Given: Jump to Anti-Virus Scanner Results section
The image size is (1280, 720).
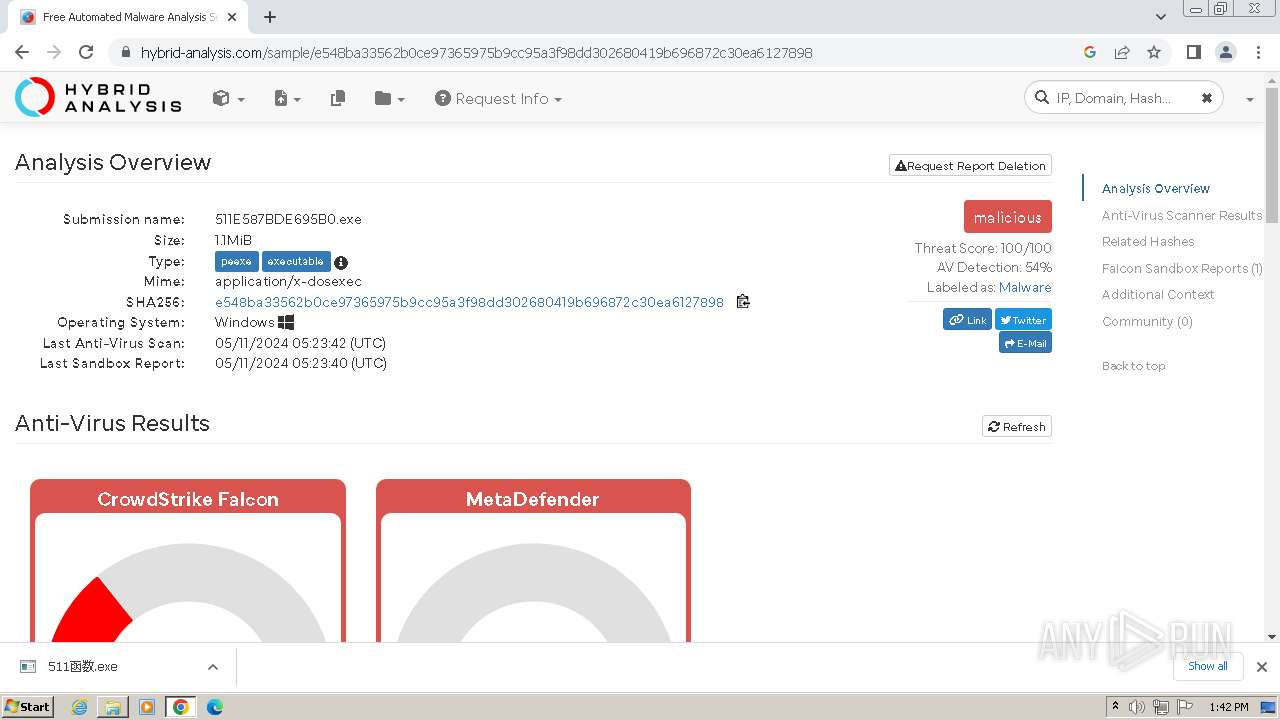Looking at the screenshot, I should (1182, 215).
